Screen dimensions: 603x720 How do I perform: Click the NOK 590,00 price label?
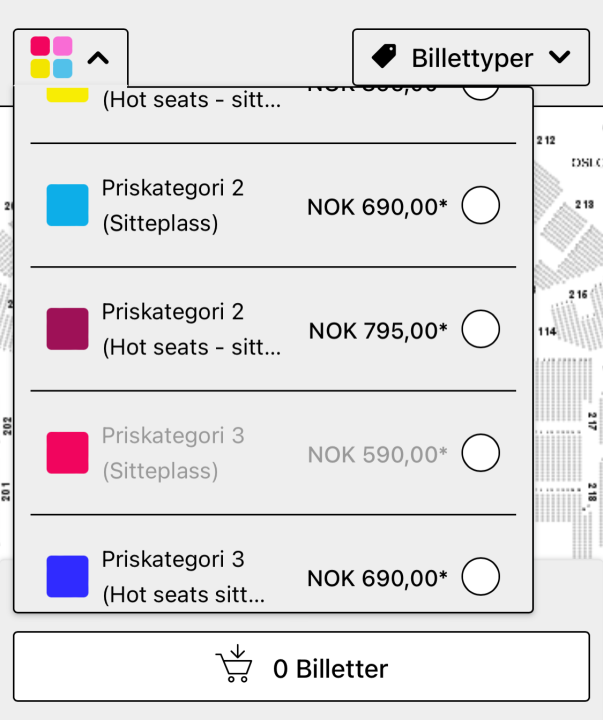[x=377, y=455]
